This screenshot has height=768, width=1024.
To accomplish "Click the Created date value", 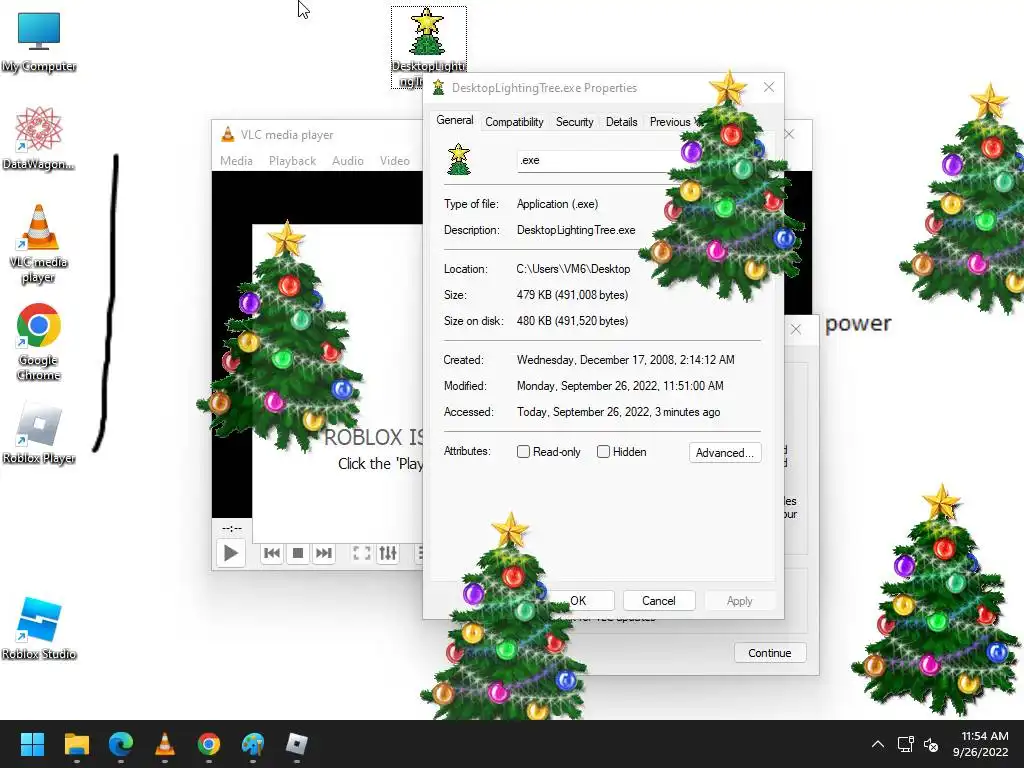I will pyautogui.click(x=625, y=360).
